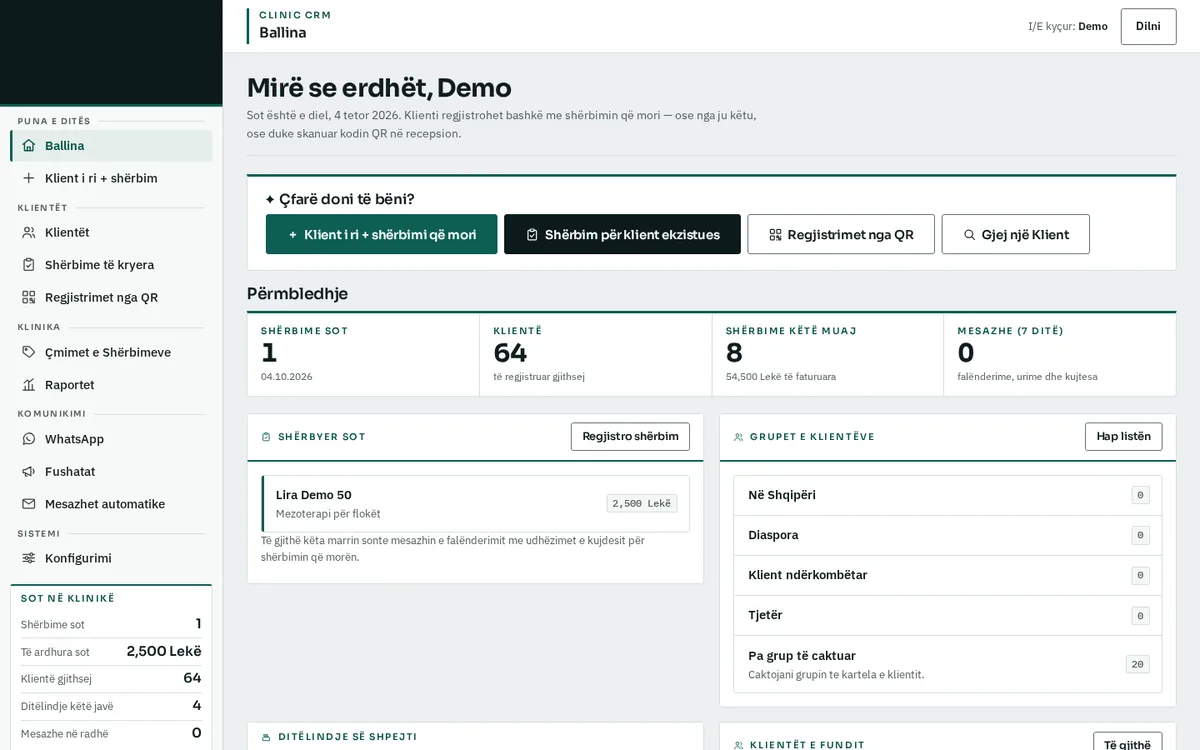Open the Lira Demo 50 service entry
1200x750 pixels.
point(475,504)
